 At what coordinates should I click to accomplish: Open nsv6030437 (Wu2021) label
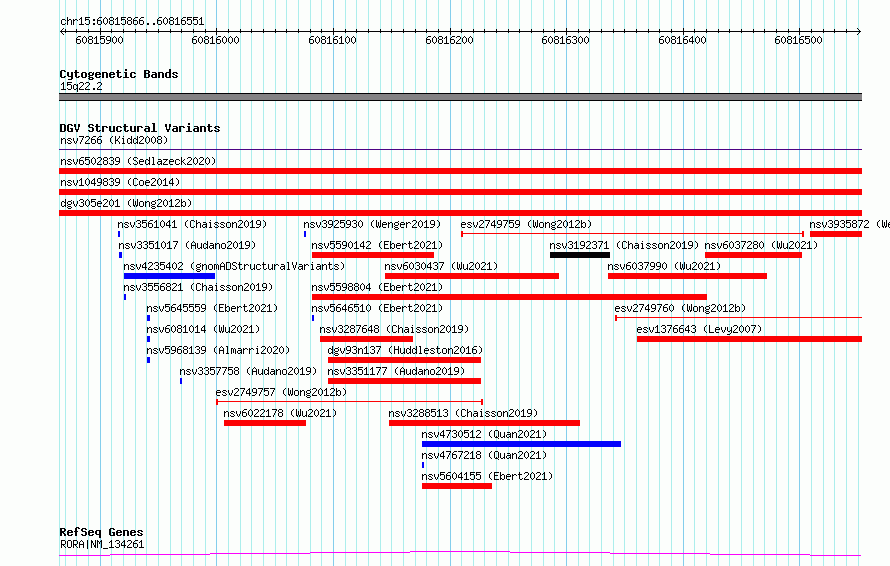441,266
